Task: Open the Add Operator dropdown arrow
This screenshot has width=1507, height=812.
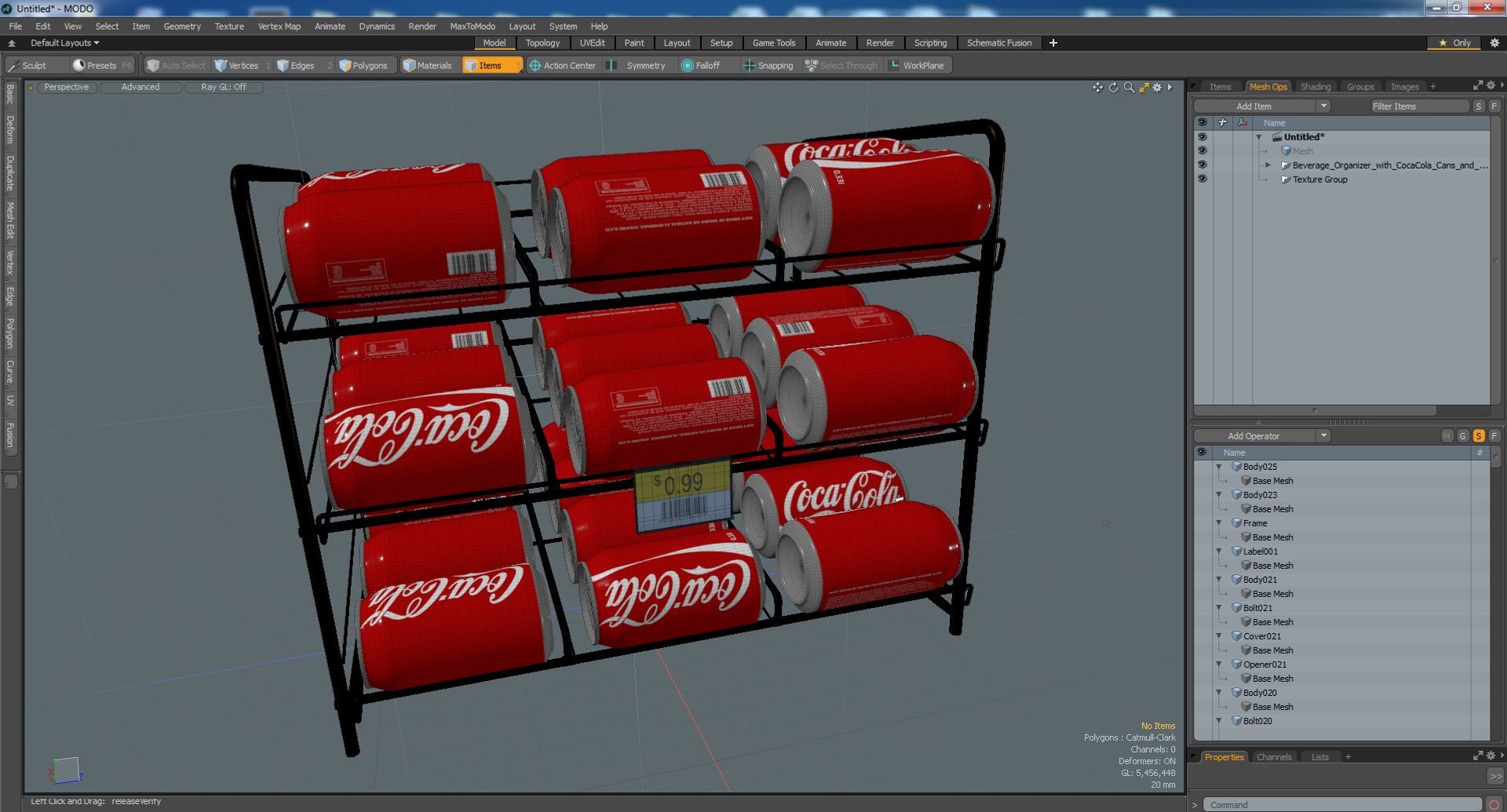Action: coord(1324,436)
